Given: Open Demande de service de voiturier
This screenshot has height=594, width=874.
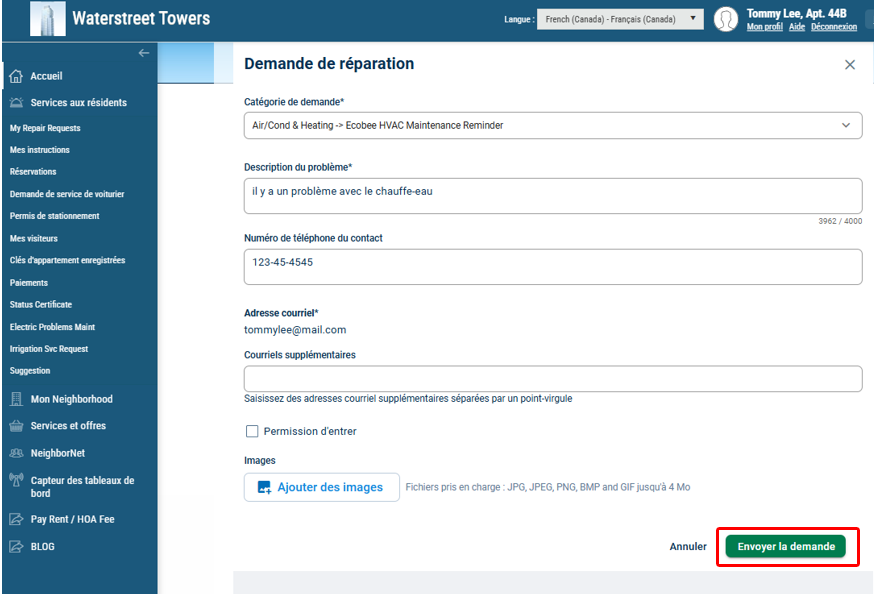Looking at the screenshot, I should (67, 194).
